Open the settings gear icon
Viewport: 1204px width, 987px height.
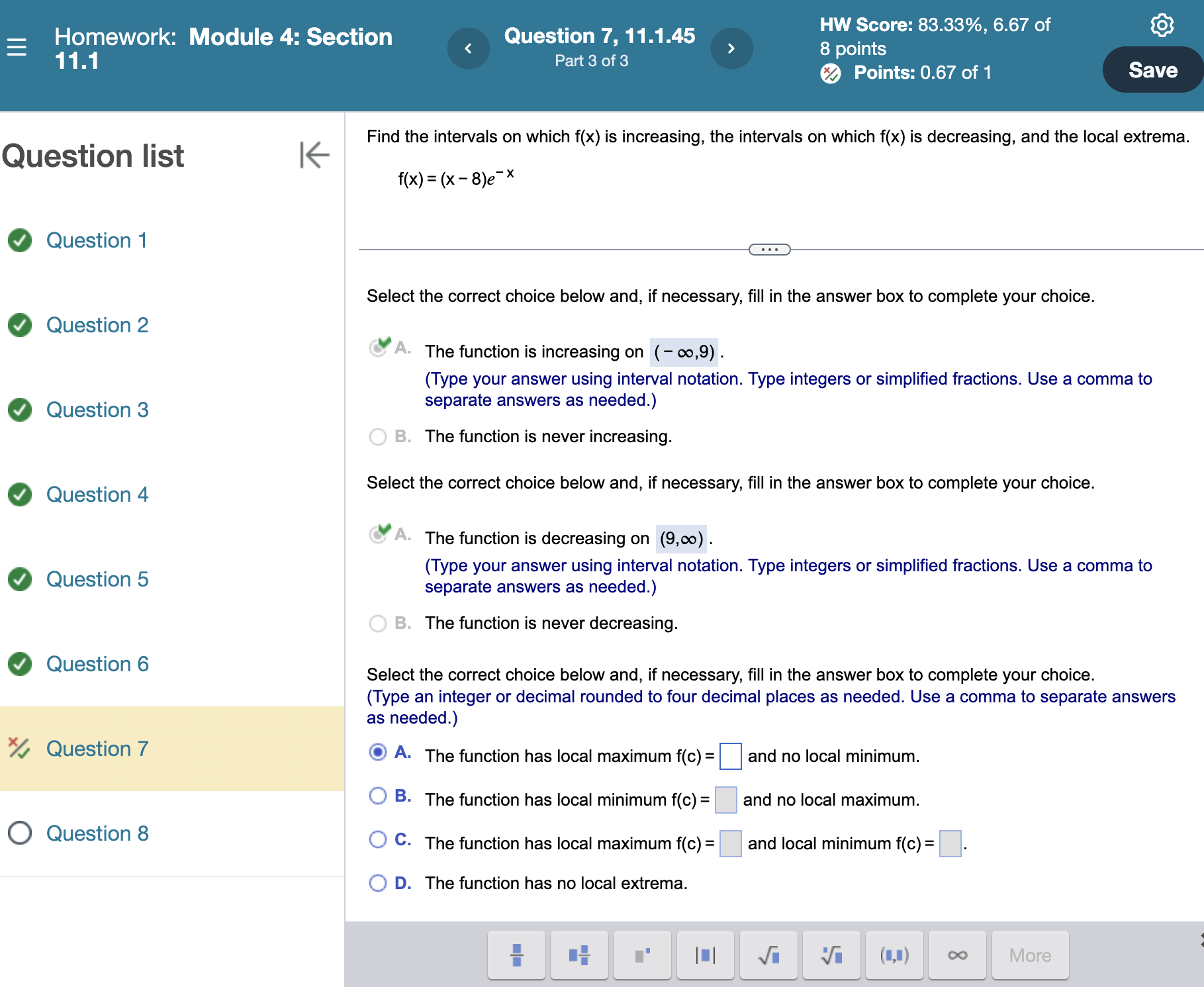coord(1162,25)
